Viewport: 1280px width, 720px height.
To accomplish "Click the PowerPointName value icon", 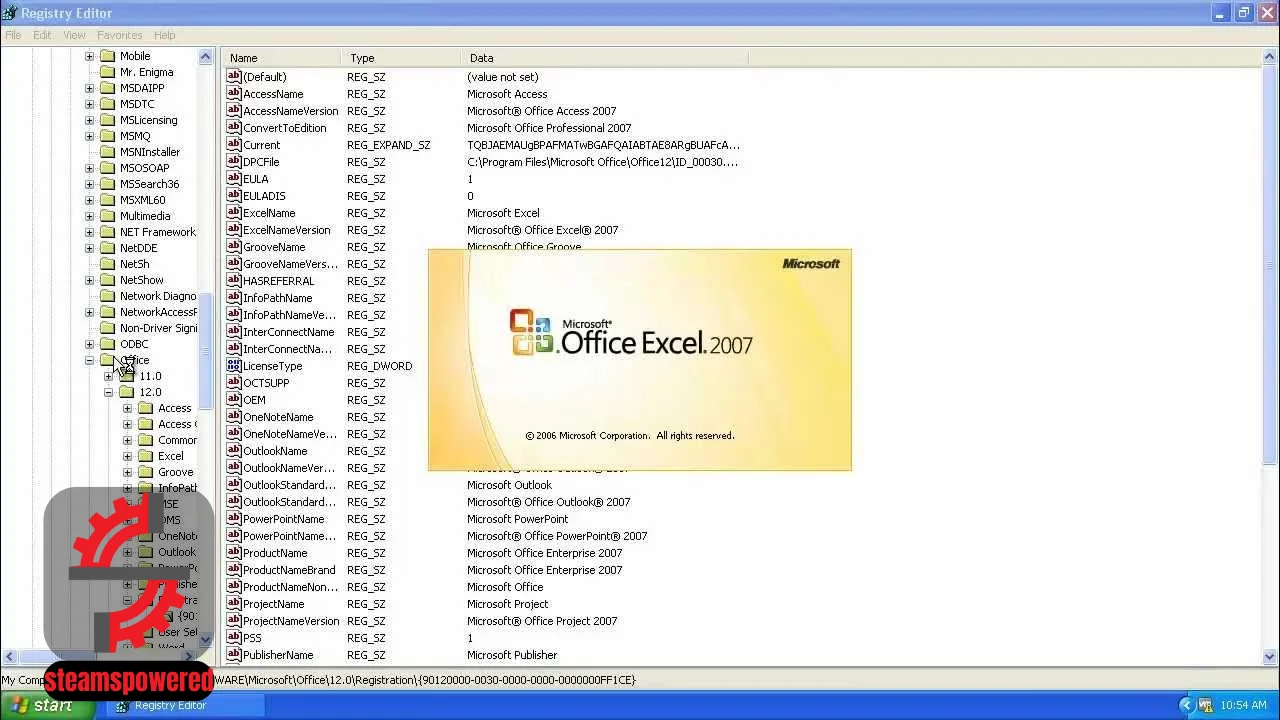I will (x=234, y=518).
